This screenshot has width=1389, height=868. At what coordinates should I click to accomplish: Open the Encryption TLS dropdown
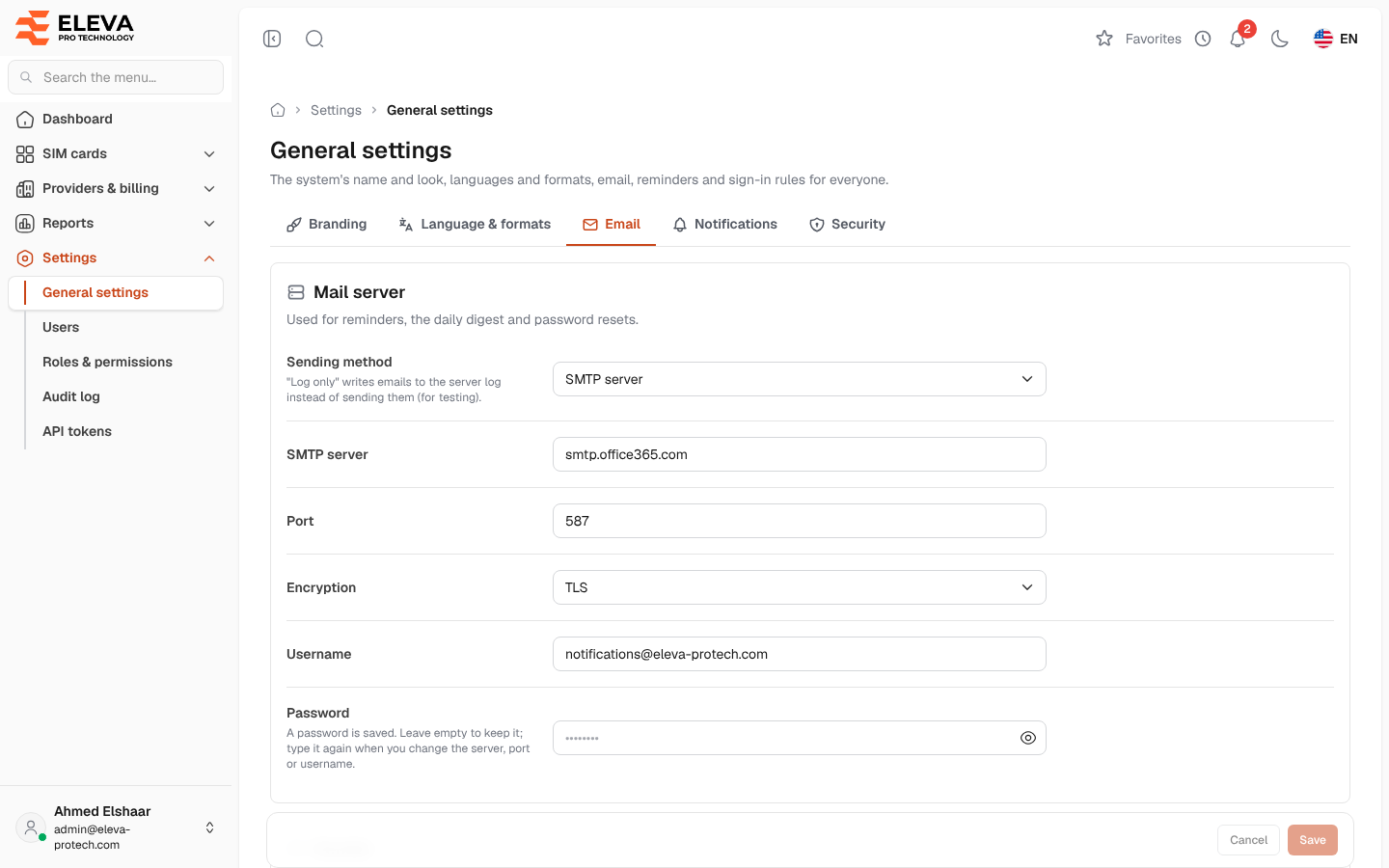point(799,587)
